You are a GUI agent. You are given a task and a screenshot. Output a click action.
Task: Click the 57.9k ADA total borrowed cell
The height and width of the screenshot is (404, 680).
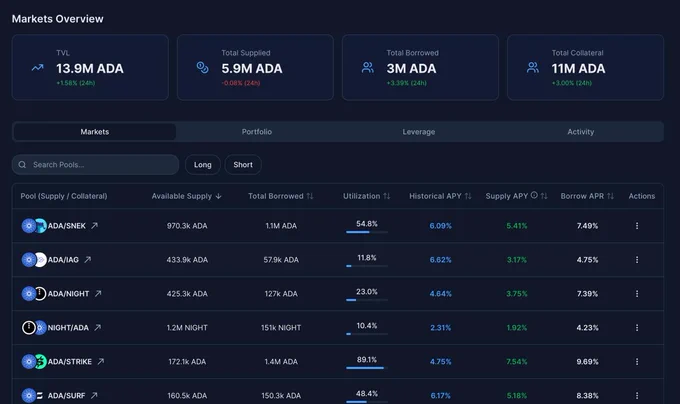coord(281,260)
